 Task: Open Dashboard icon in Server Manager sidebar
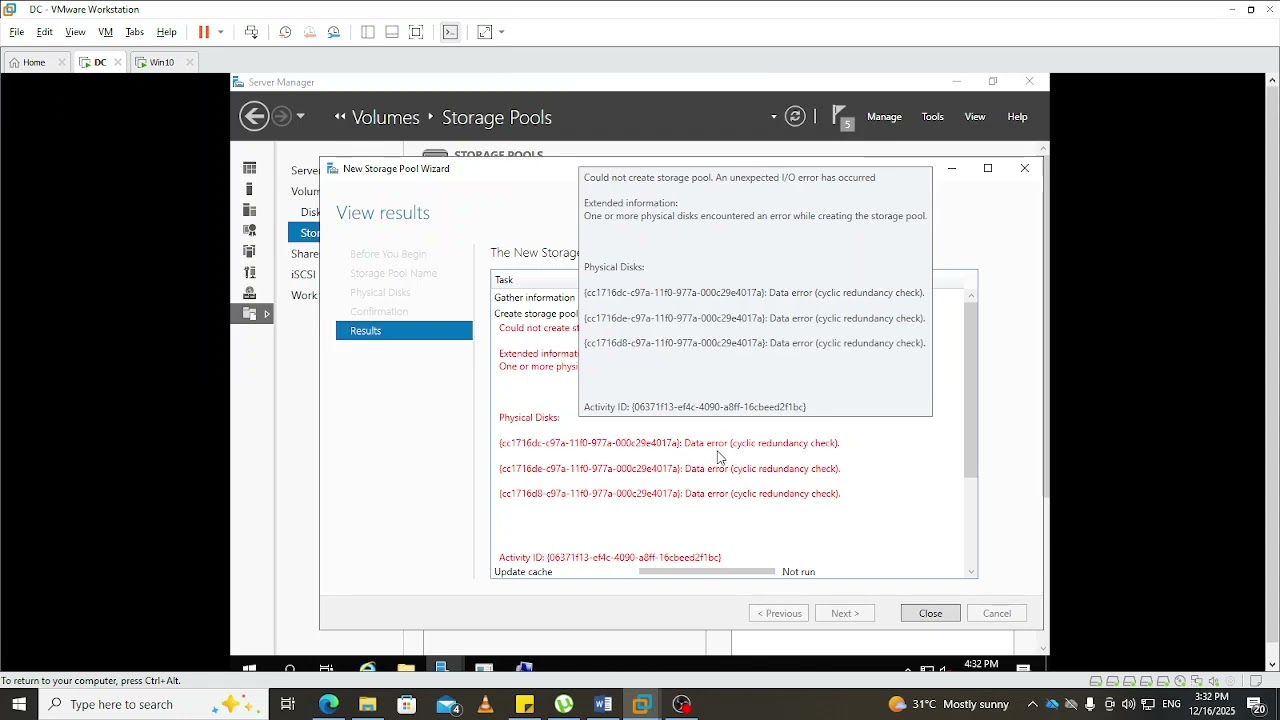(250, 168)
